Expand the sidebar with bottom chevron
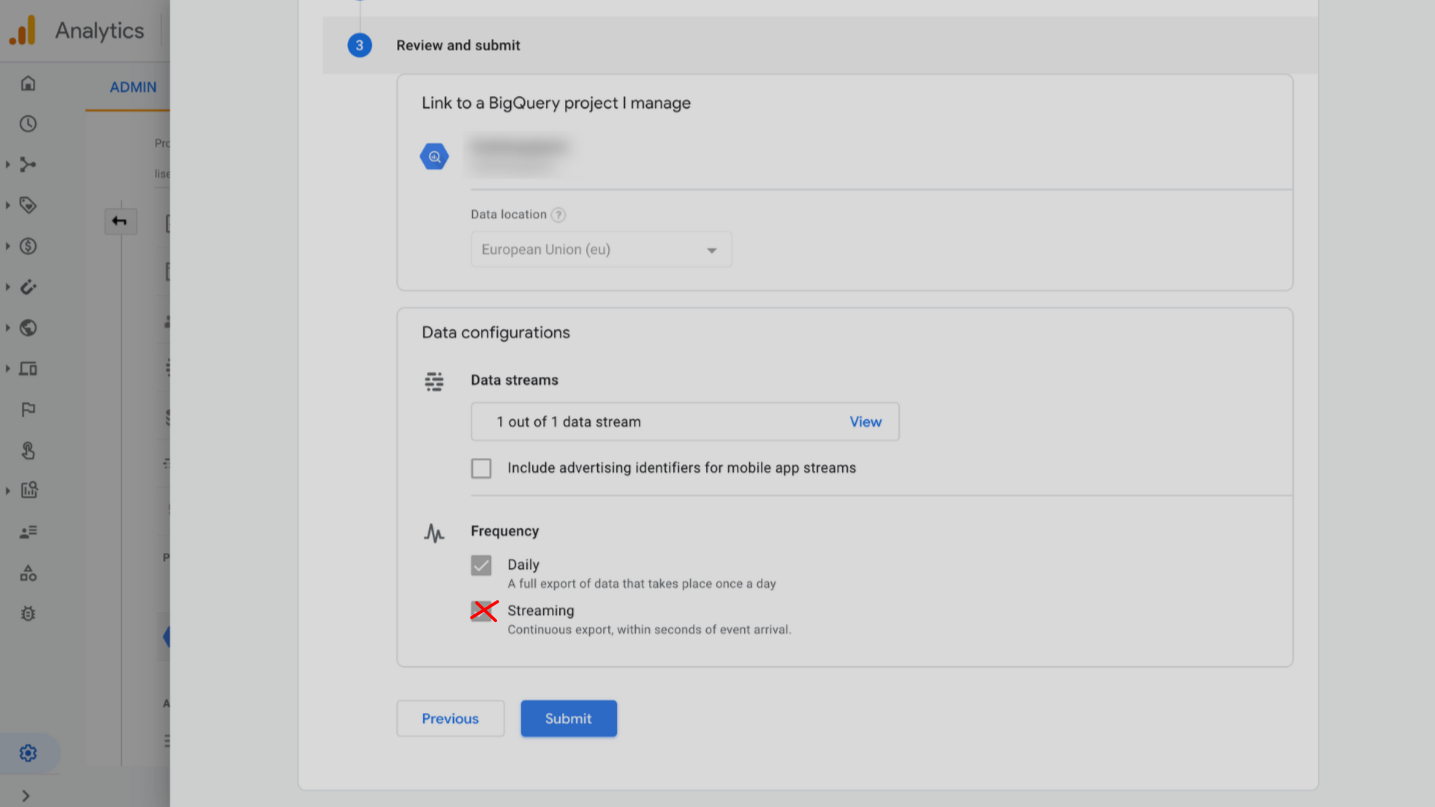Screen dimensions: 1435x807 (26, 795)
